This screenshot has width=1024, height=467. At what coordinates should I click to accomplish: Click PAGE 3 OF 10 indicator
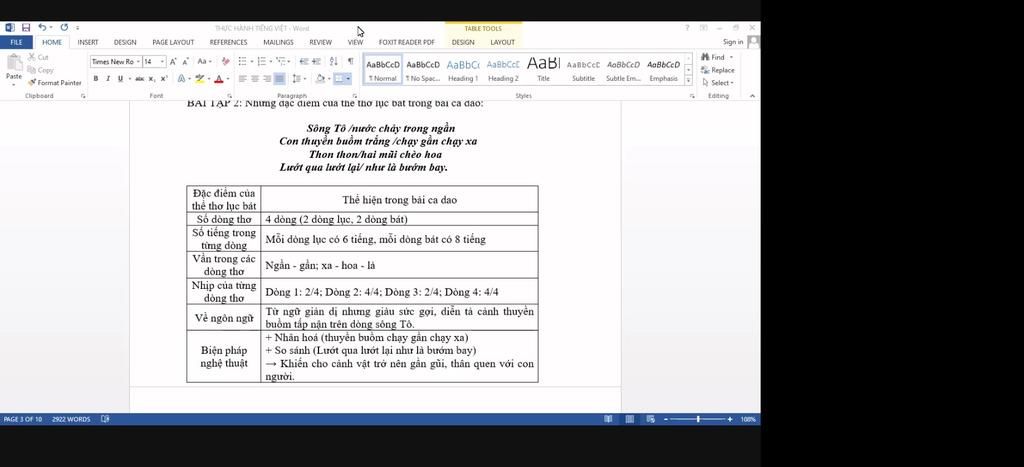[23, 419]
